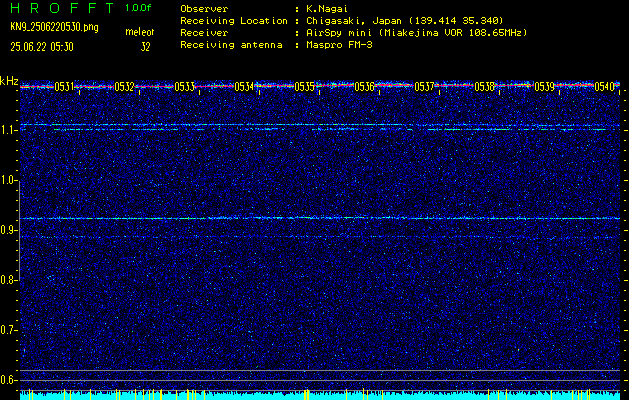Screen dimensions: 629x400
Task: Click the 0531 time marker
Action: [x=64, y=87]
